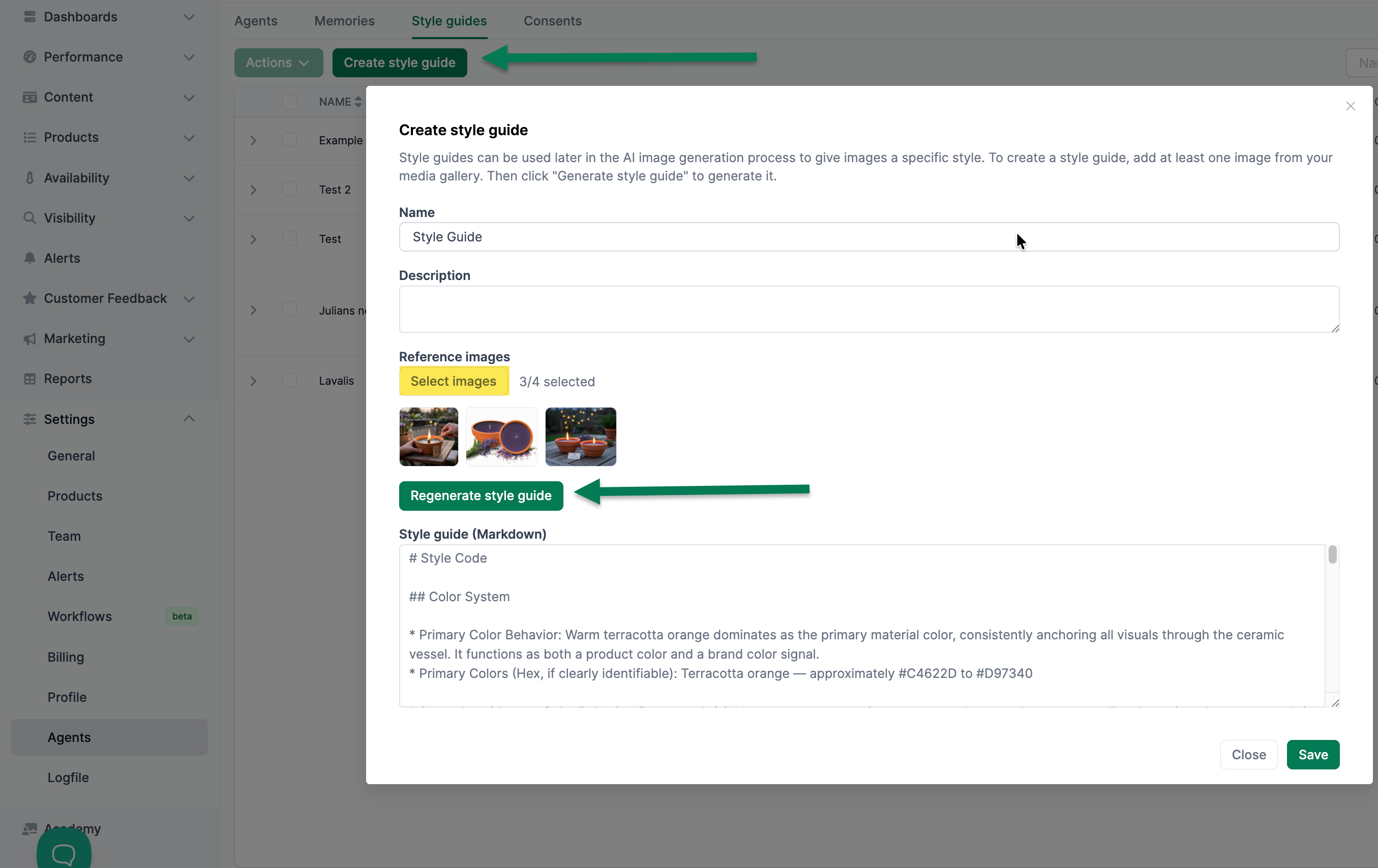The height and width of the screenshot is (868, 1378).
Task: Click the Alerts bell icon in sidebar
Action: [30, 259]
